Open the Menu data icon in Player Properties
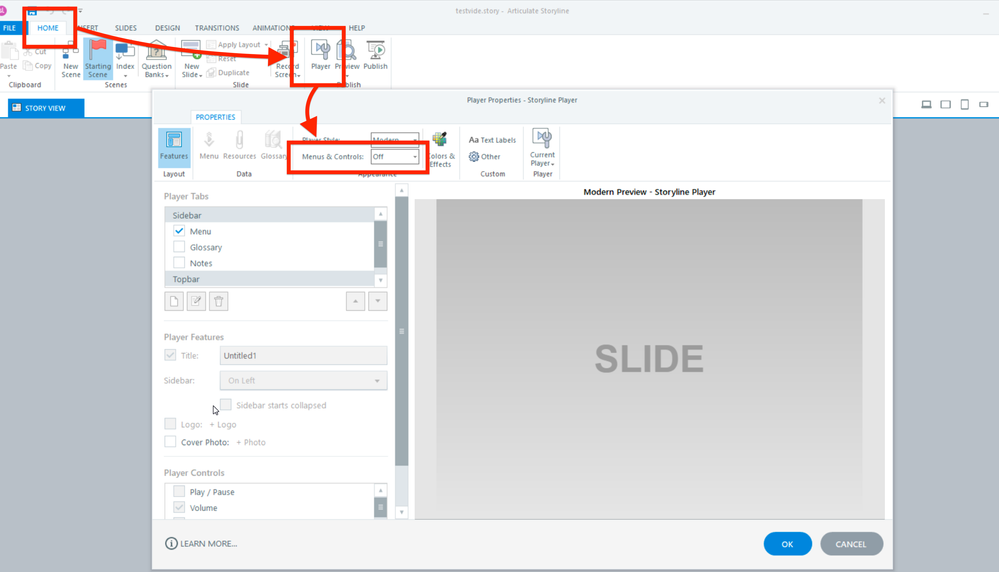This screenshot has height=572, width=999. click(208, 139)
